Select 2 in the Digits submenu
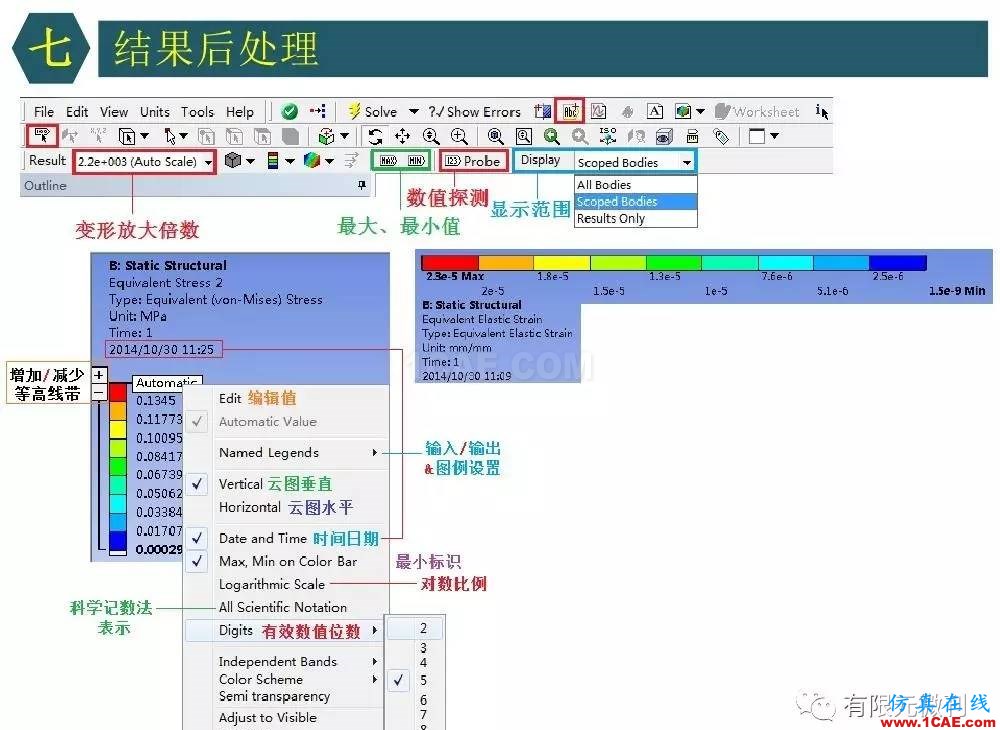The height and width of the screenshot is (730, 1000). (x=417, y=628)
